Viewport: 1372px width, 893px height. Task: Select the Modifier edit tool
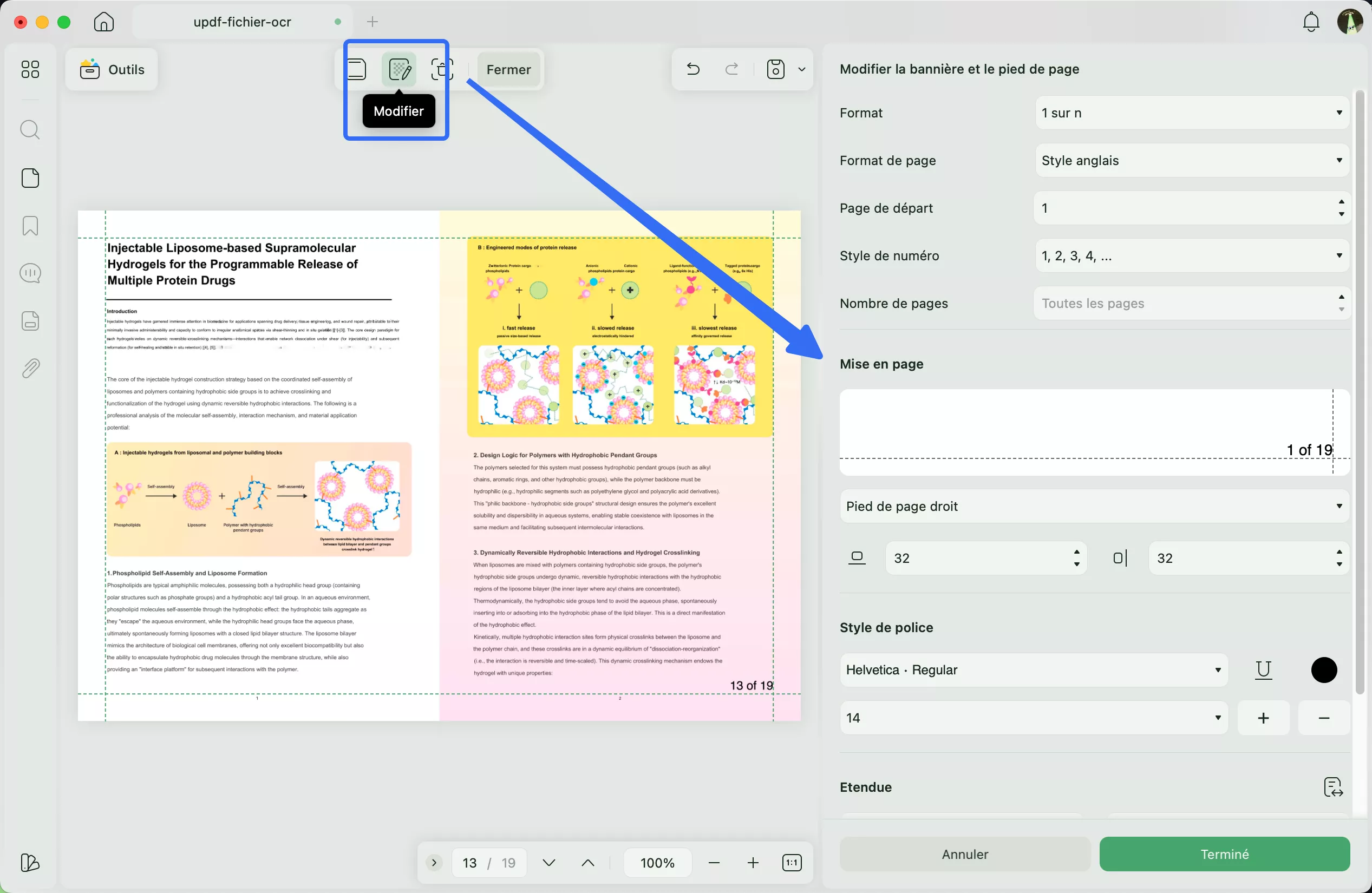coord(399,69)
